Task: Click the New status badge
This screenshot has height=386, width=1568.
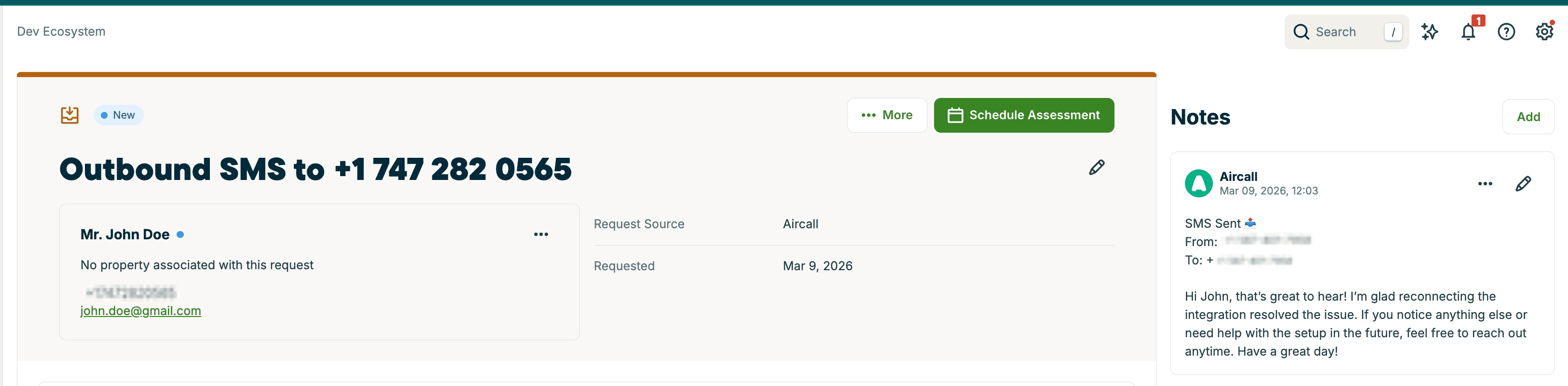Action: coord(119,115)
